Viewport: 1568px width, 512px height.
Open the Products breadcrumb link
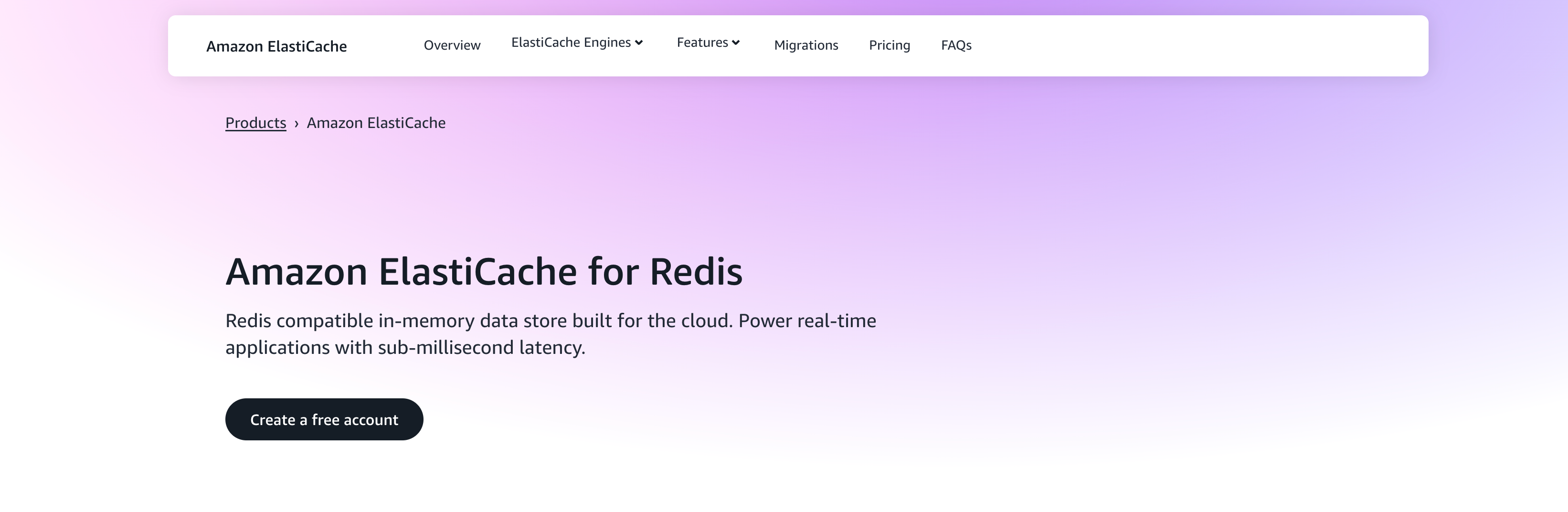[x=255, y=122]
